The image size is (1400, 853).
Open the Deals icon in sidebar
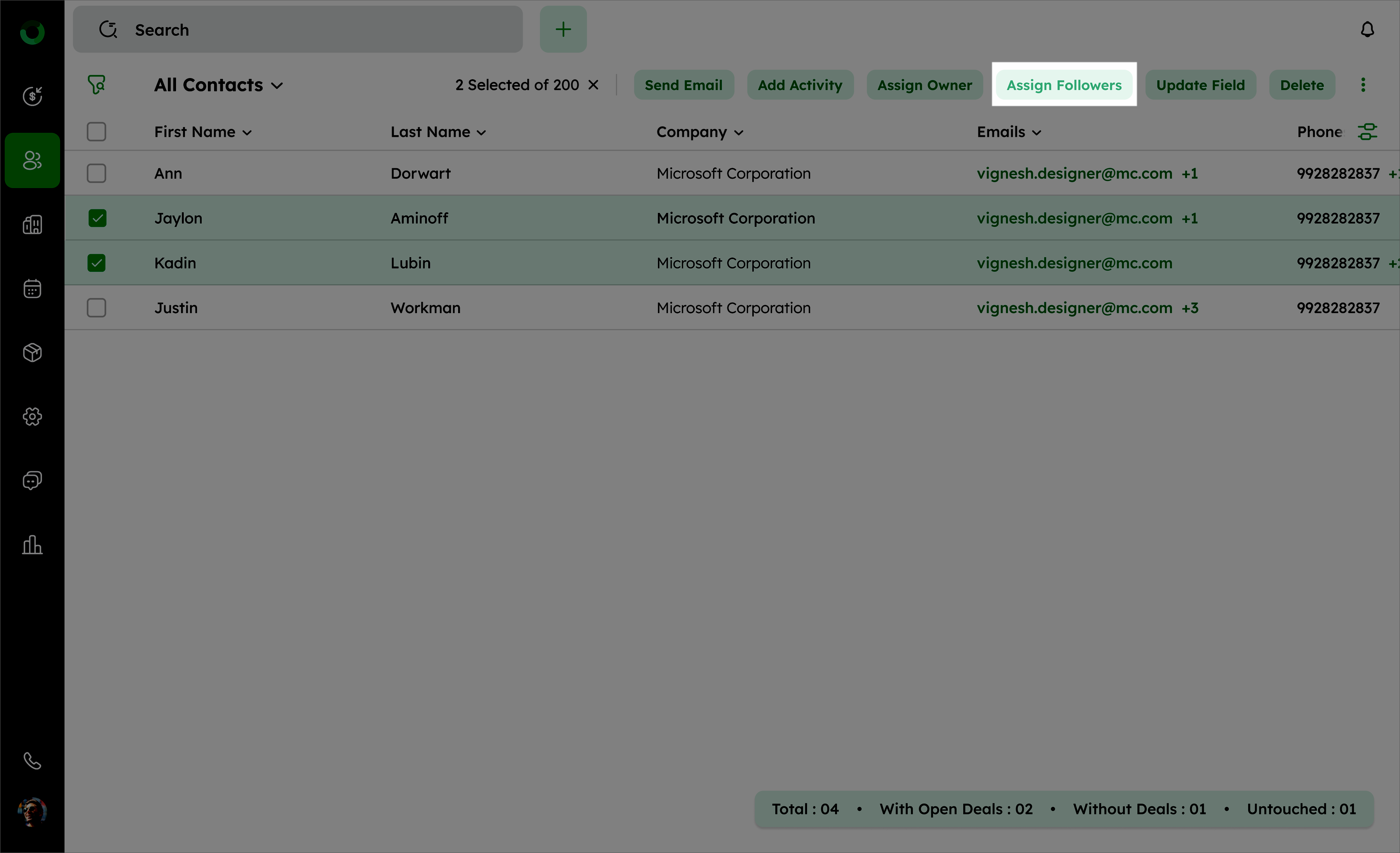(32, 96)
